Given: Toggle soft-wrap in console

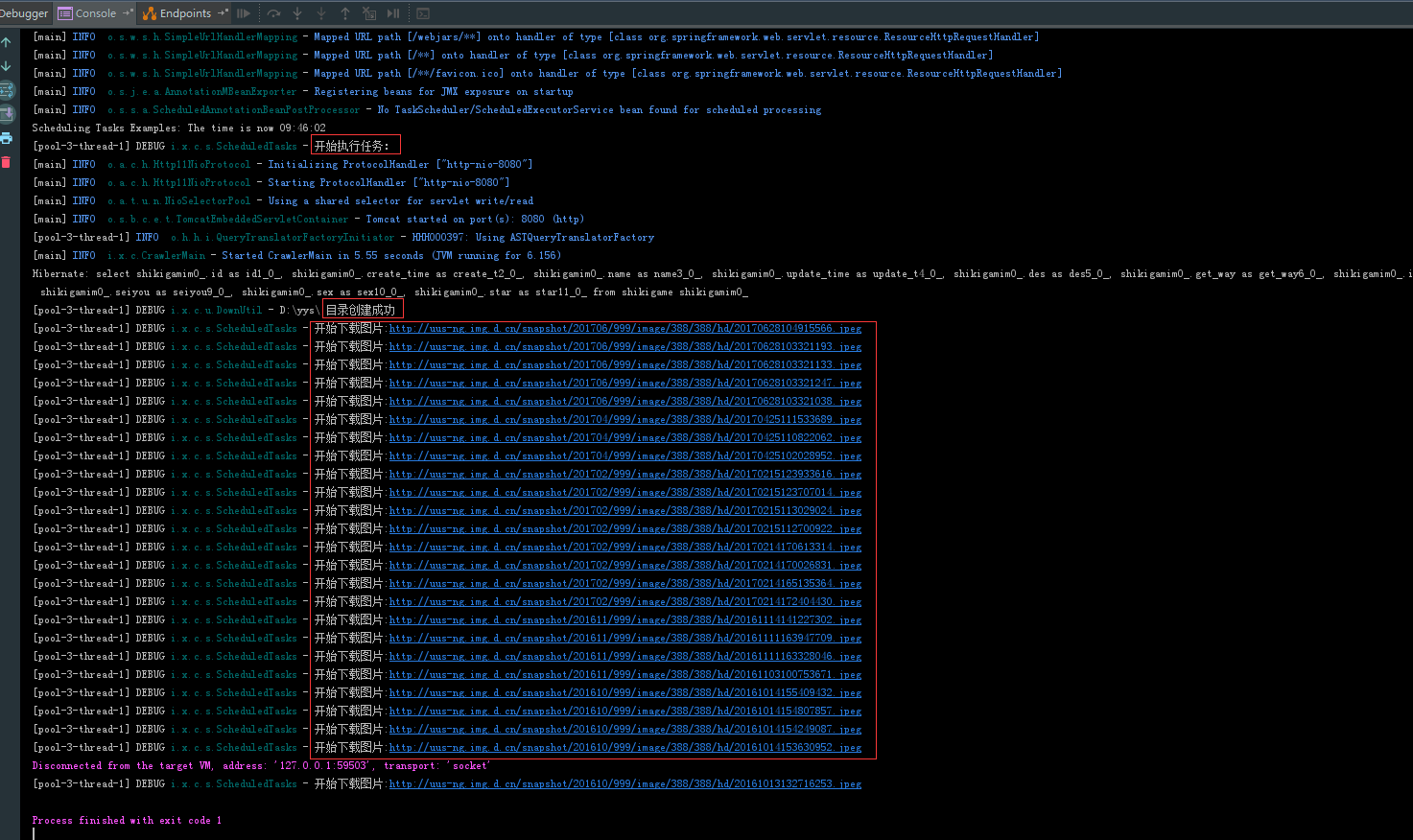Looking at the screenshot, I should pos(7,90).
